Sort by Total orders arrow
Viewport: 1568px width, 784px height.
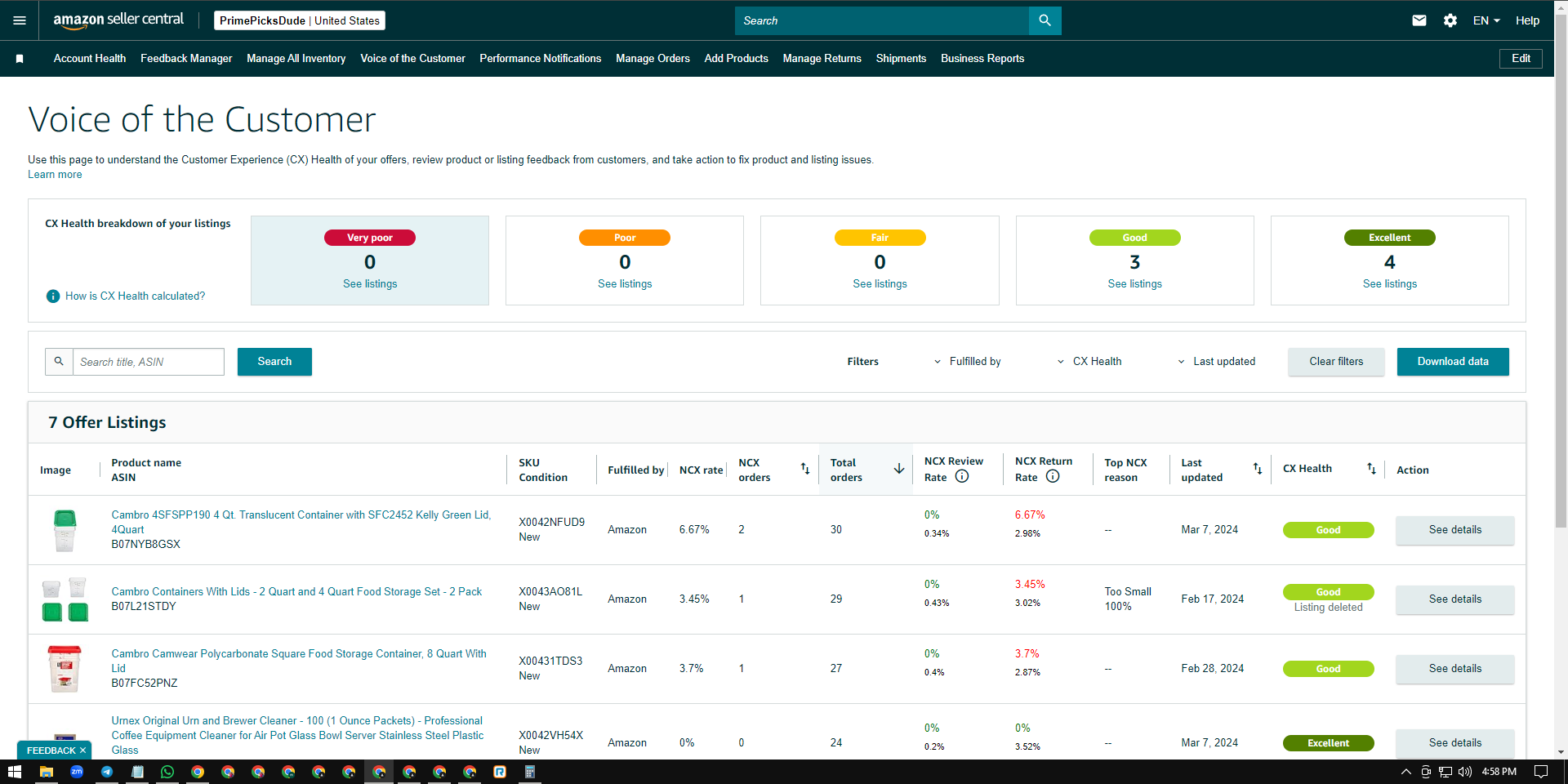pos(898,469)
